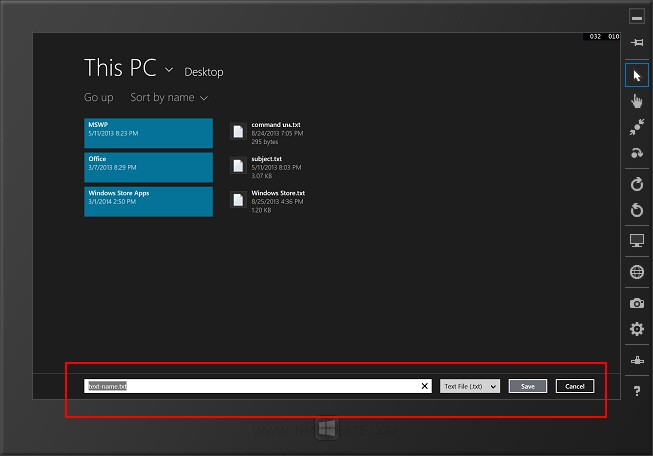This screenshot has height=456, width=653.
Task: Click the Save button
Action: pos(528,386)
